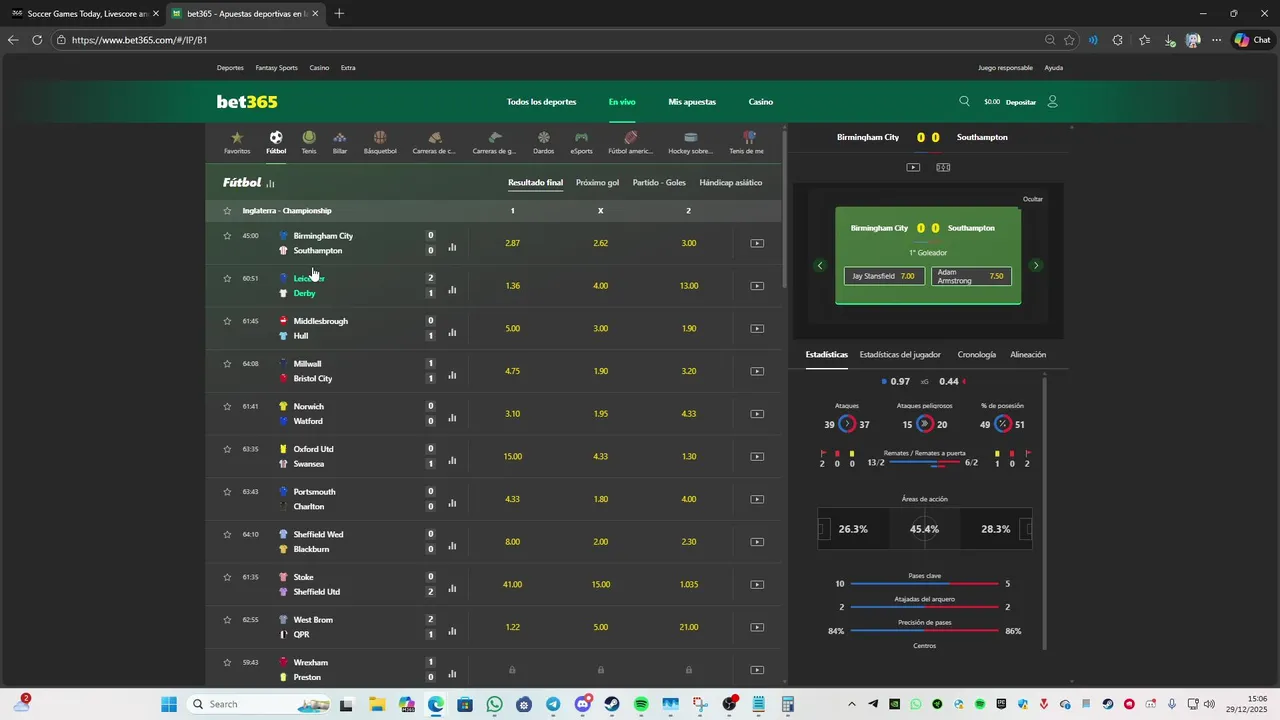Switch to Hándicap asiático market tab
This screenshot has width=1280, height=720.
(731, 183)
